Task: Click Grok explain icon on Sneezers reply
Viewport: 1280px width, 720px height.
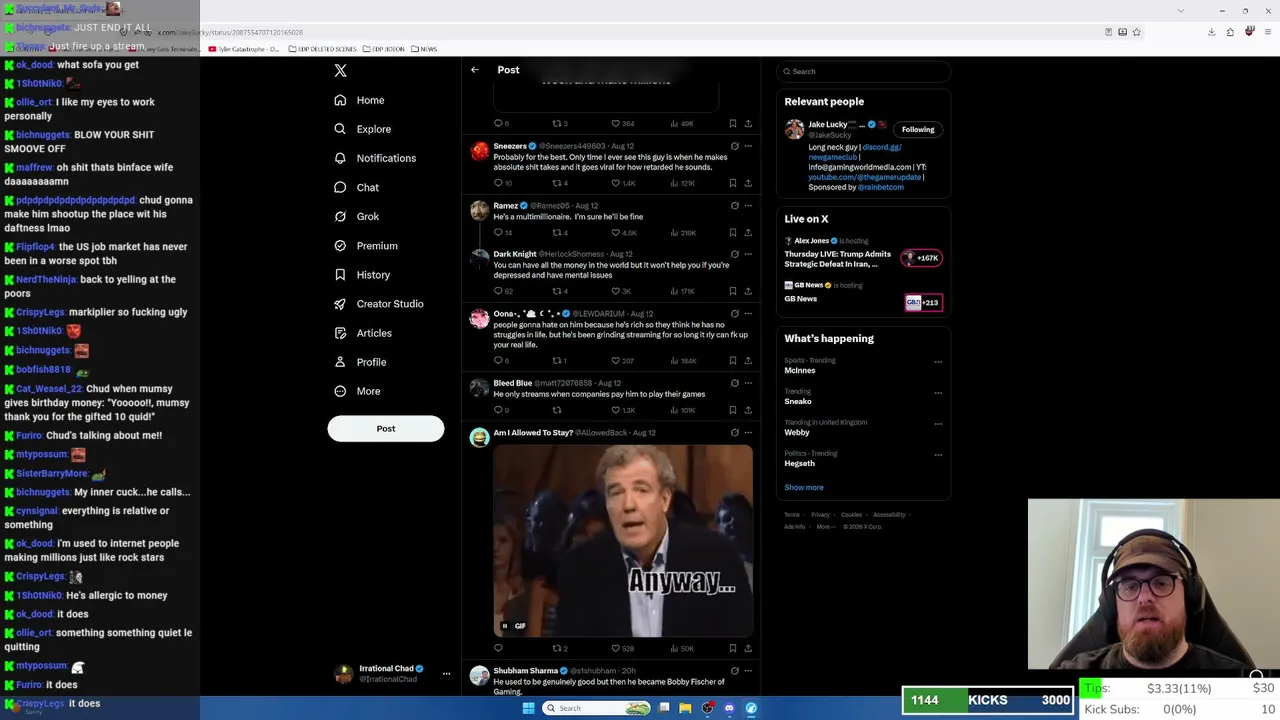Action: 734,146
